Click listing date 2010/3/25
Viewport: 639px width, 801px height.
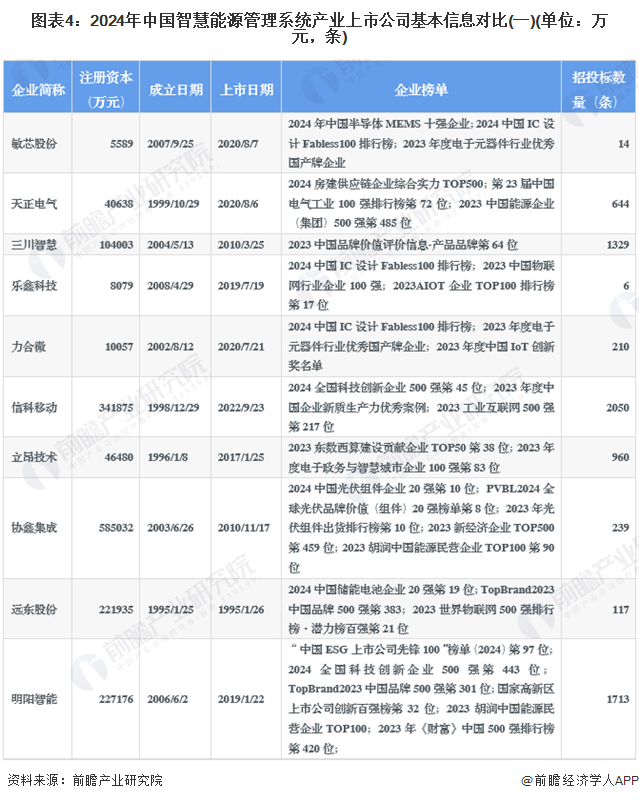tap(241, 245)
